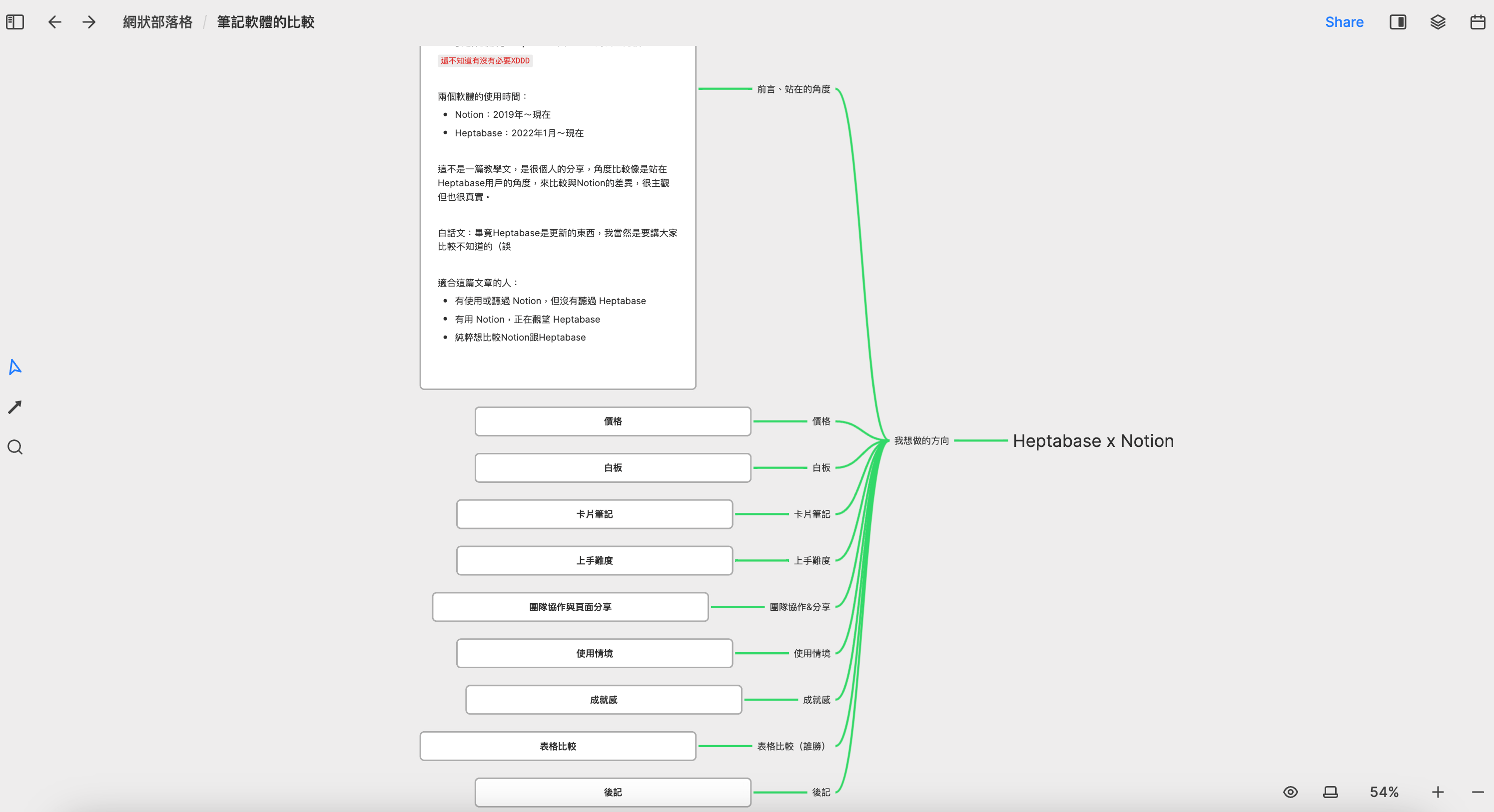The height and width of the screenshot is (812, 1494).
Task: Open the layers stack icon
Action: 1438,22
